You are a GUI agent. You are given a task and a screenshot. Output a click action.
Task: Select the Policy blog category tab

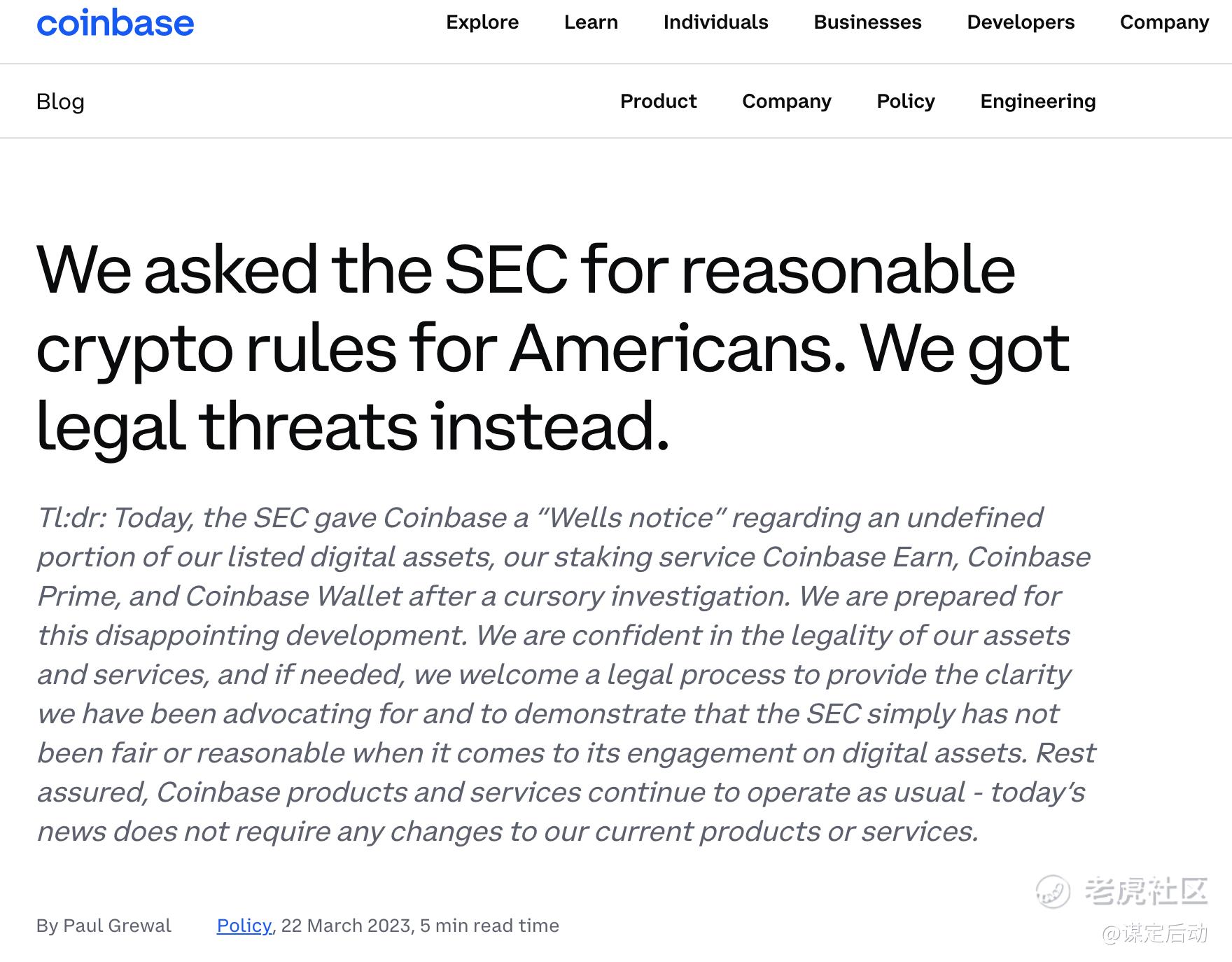click(x=905, y=102)
